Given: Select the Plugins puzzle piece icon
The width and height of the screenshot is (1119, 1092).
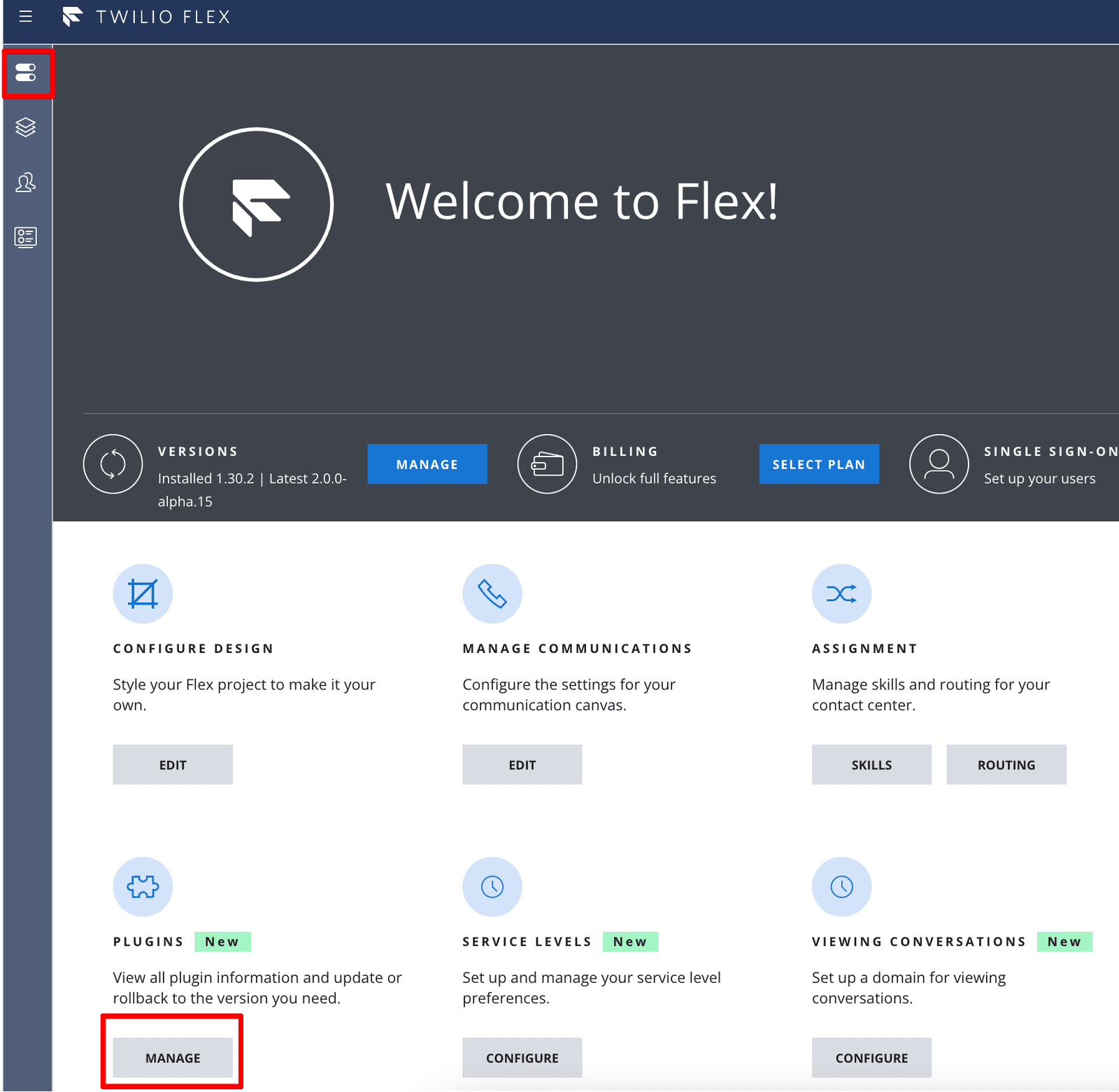Looking at the screenshot, I should [143, 886].
